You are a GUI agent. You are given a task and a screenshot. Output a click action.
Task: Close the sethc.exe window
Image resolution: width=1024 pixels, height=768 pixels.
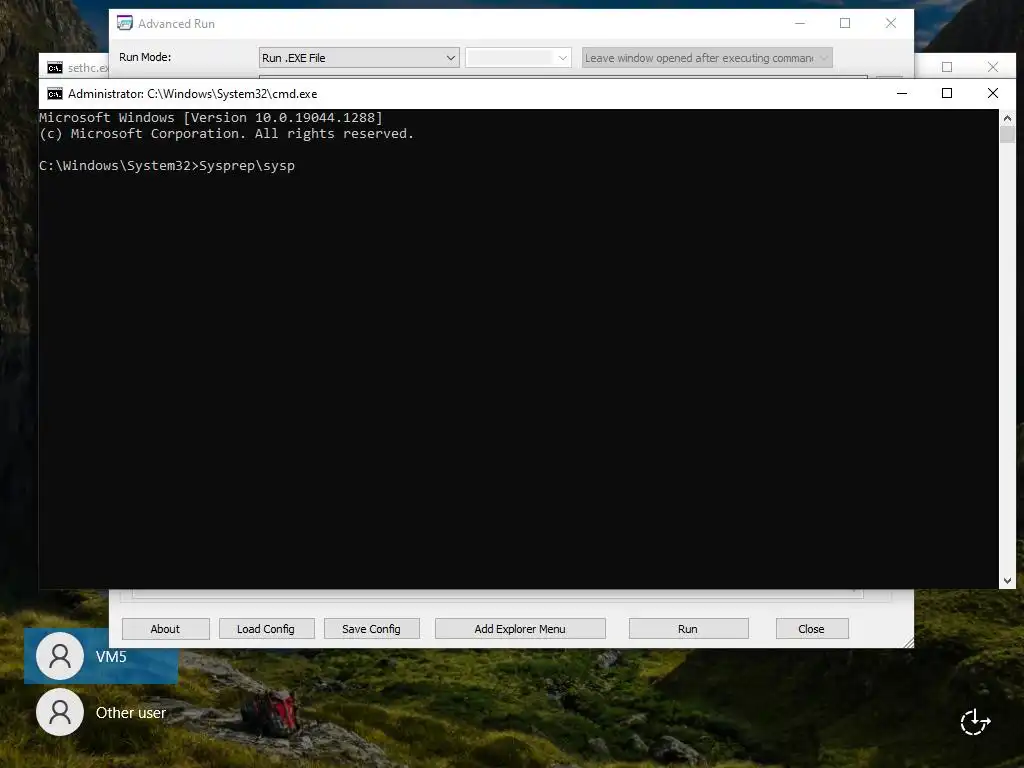[x=993, y=67]
